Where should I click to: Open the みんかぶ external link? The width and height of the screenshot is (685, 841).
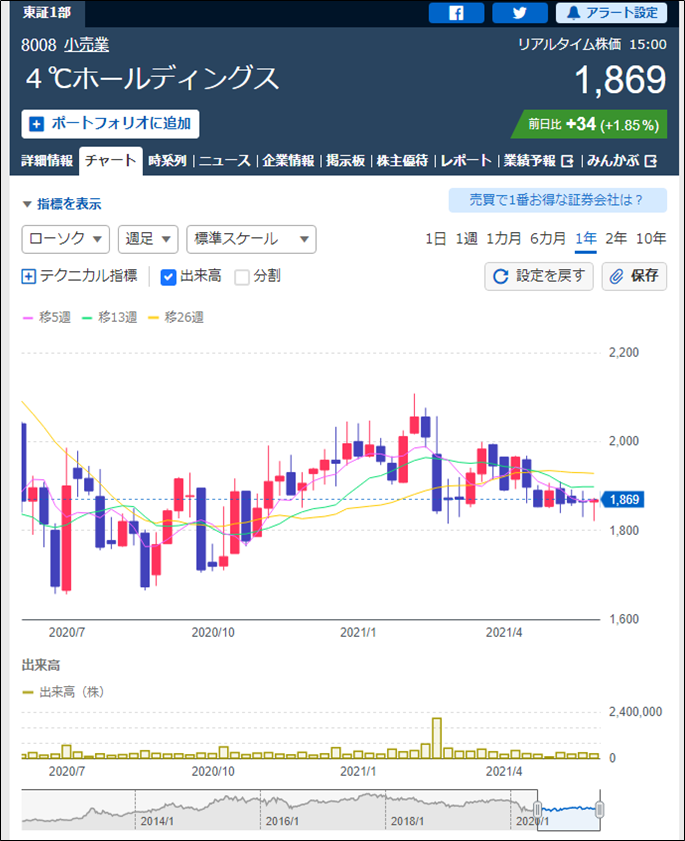click(x=621, y=160)
